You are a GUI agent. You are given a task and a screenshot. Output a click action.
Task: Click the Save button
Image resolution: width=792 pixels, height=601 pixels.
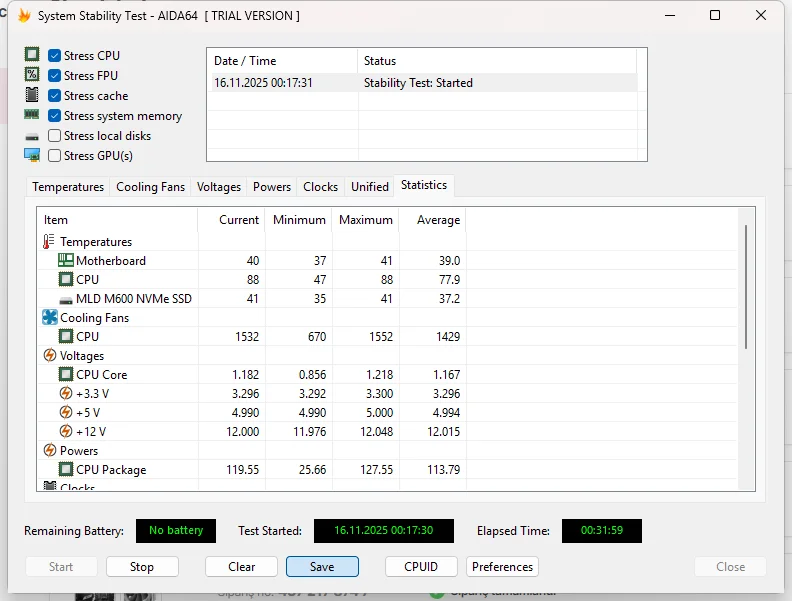click(322, 567)
